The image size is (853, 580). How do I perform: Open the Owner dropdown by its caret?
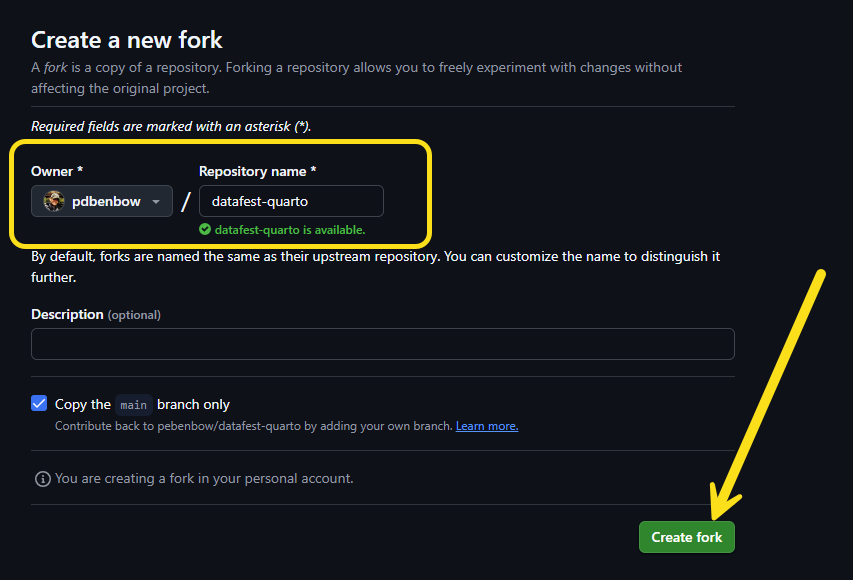156,202
